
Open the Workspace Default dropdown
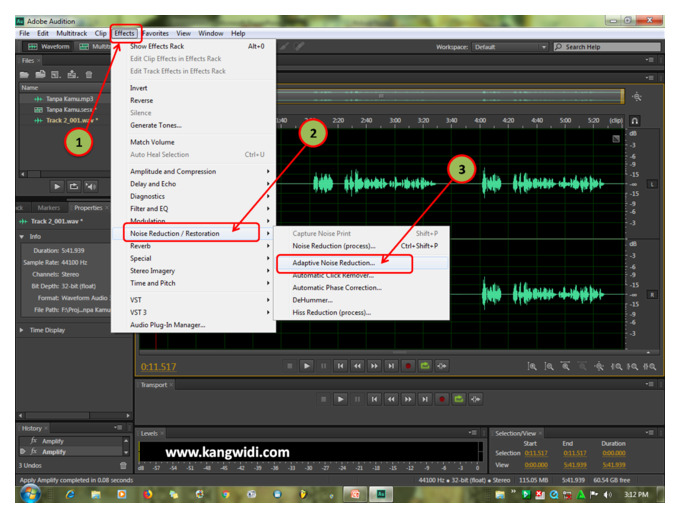point(510,47)
